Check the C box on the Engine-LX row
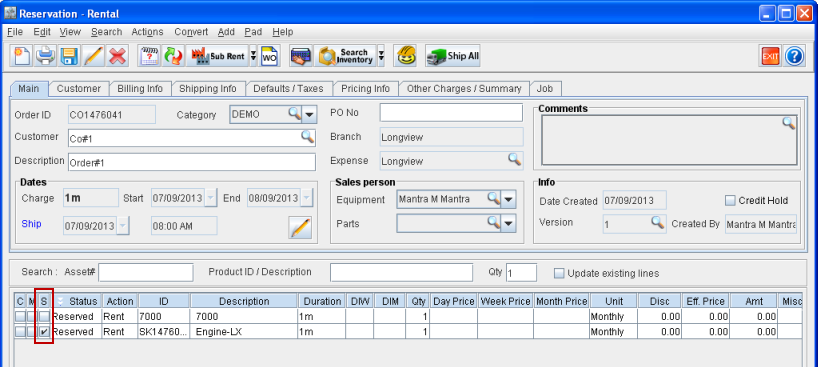Image resolution: width=818 pixels, height=367 pixels. [x=20, y=332]
